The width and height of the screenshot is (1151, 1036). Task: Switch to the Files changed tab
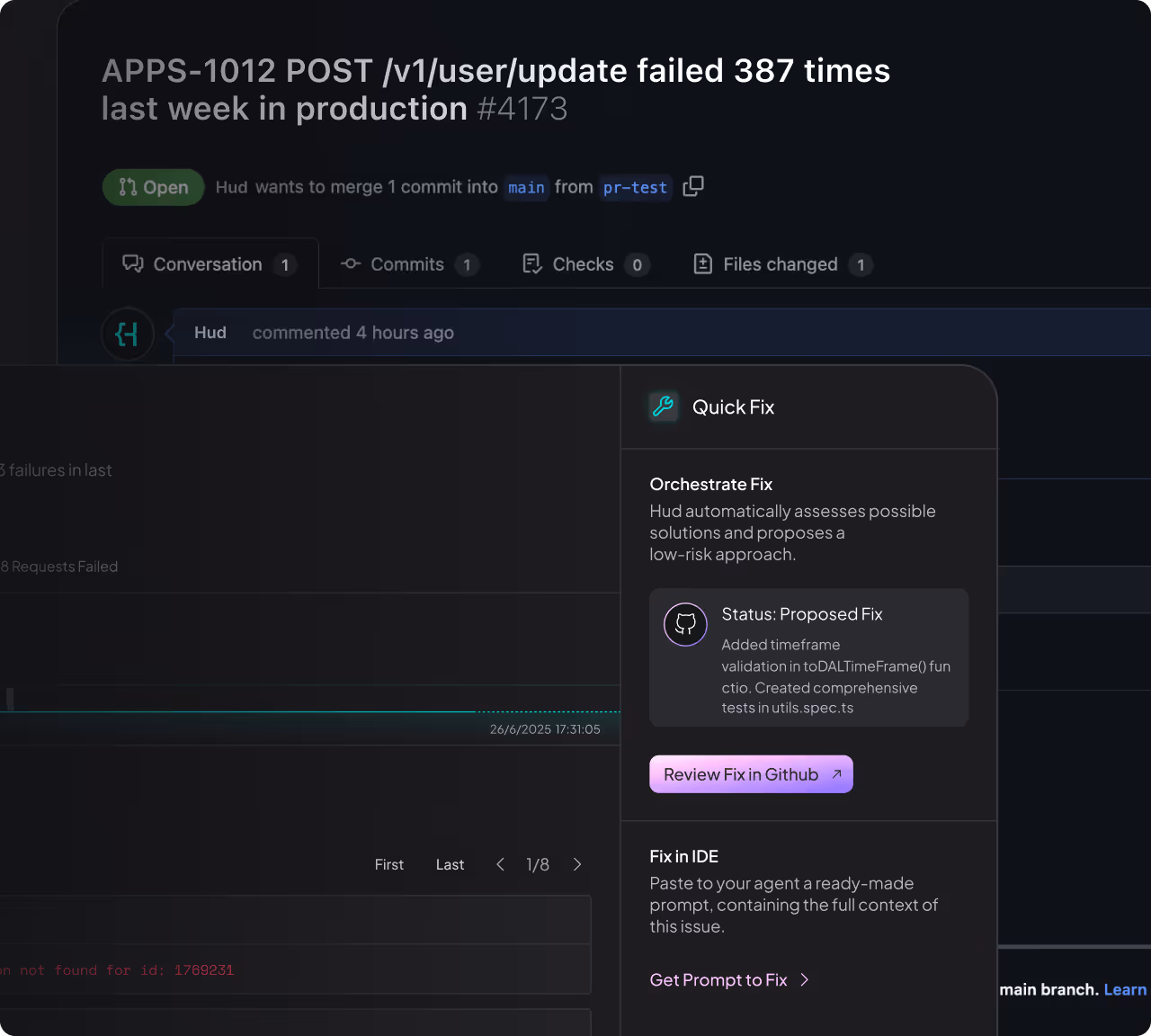pyautogui.click(x=782, y=264)
